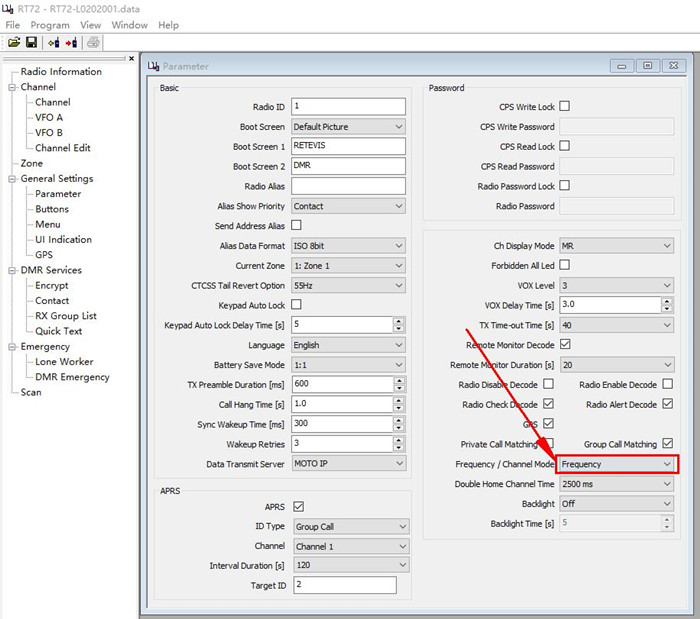This screenshot has width=700, height=619.
Task: Click the Read from radio icon
Action: click(53, 42)
